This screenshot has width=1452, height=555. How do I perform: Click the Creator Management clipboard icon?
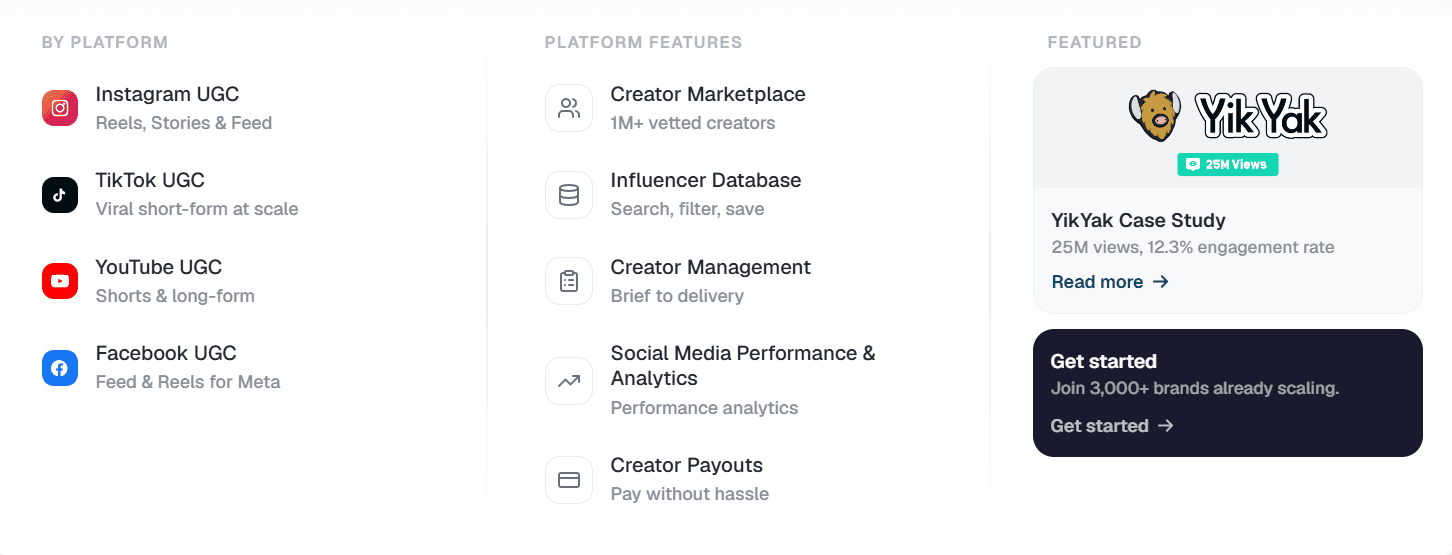click(569, 281)
